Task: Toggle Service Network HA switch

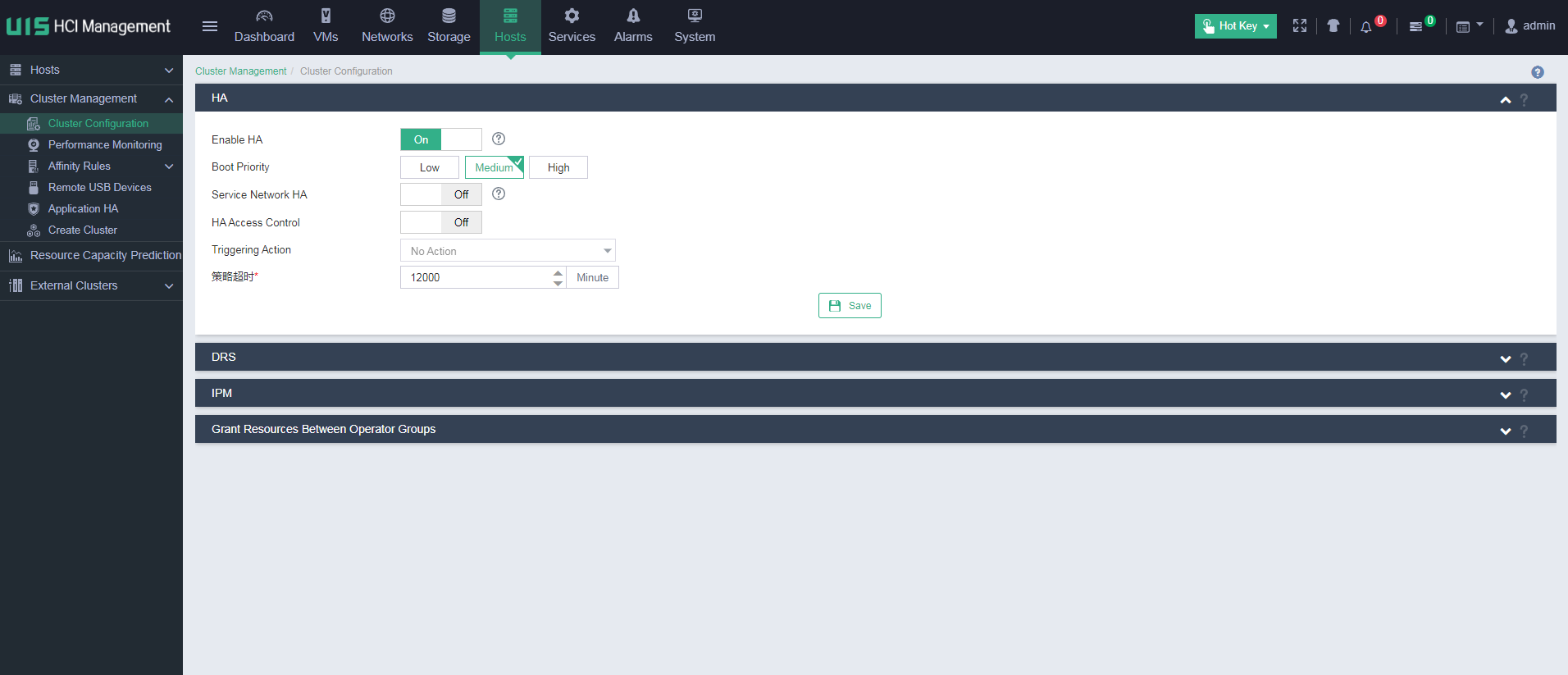Action: tap(441, 194)
